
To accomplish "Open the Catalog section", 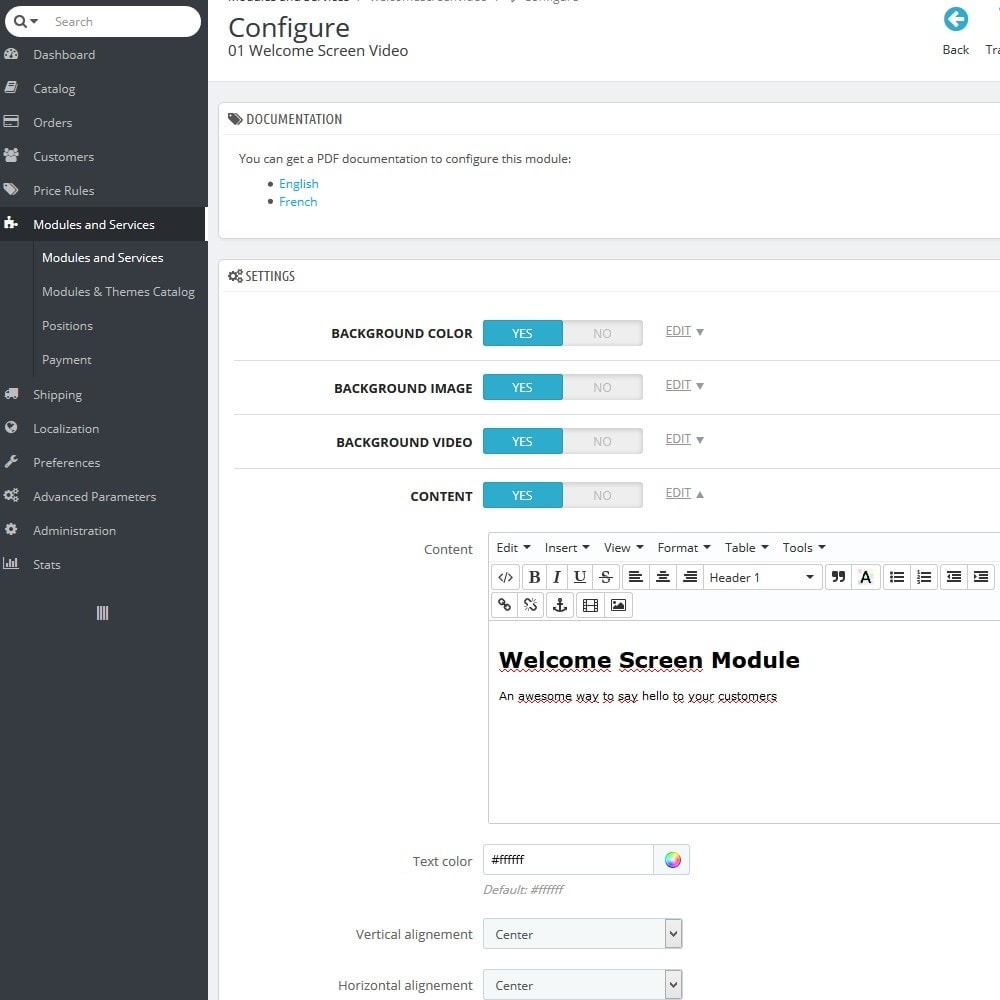I will [54, 89].
